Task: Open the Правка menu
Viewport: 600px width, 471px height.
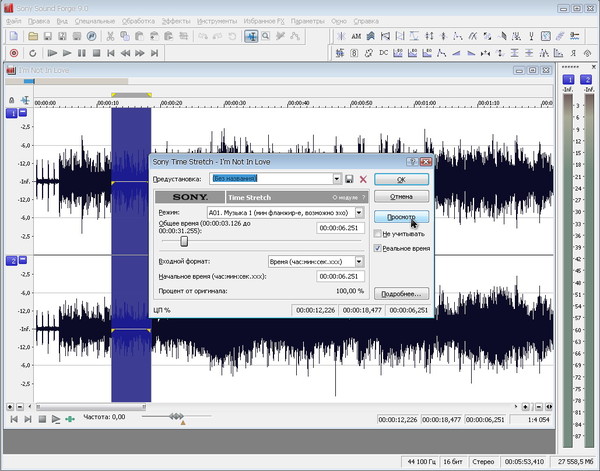Action: 39,21
